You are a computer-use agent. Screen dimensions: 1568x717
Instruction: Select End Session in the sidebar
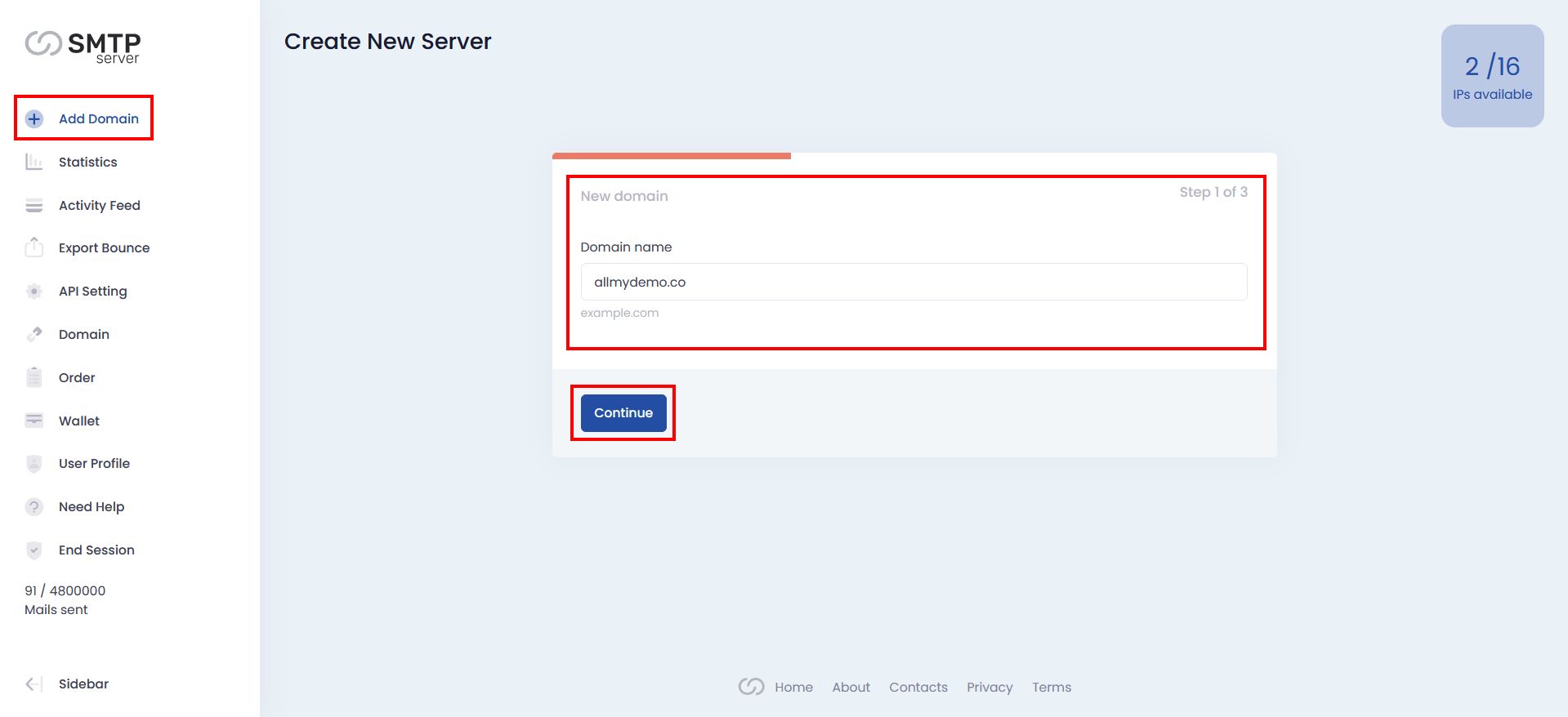coord(96,550)
